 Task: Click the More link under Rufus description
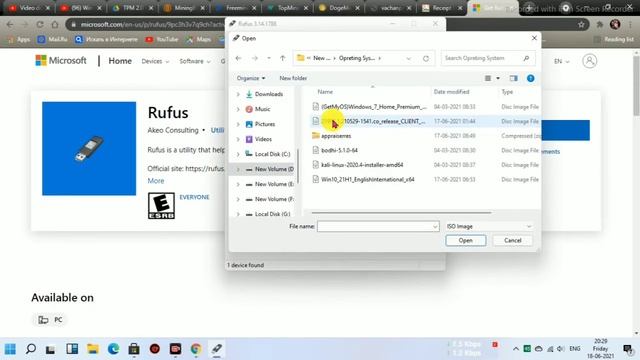[156, 181]
